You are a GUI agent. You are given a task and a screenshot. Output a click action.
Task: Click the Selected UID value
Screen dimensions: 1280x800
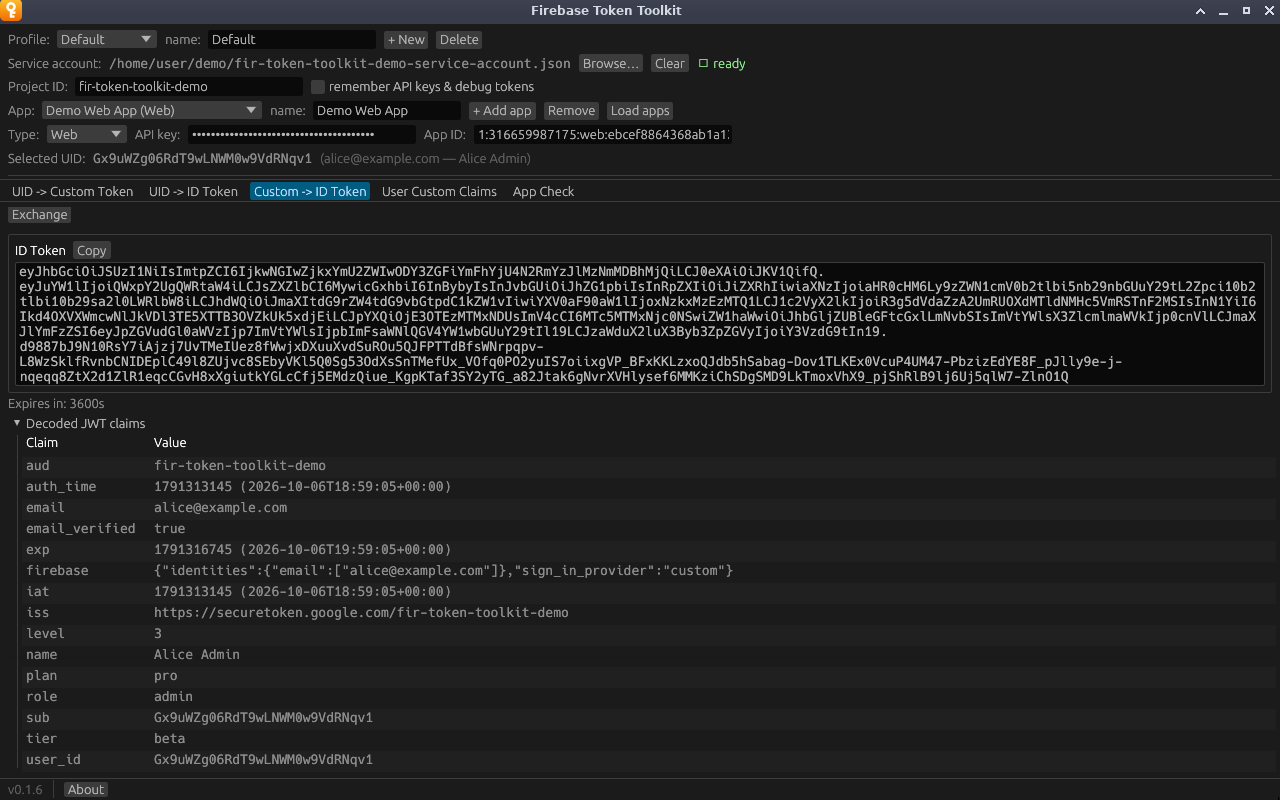tap(203, 159)
